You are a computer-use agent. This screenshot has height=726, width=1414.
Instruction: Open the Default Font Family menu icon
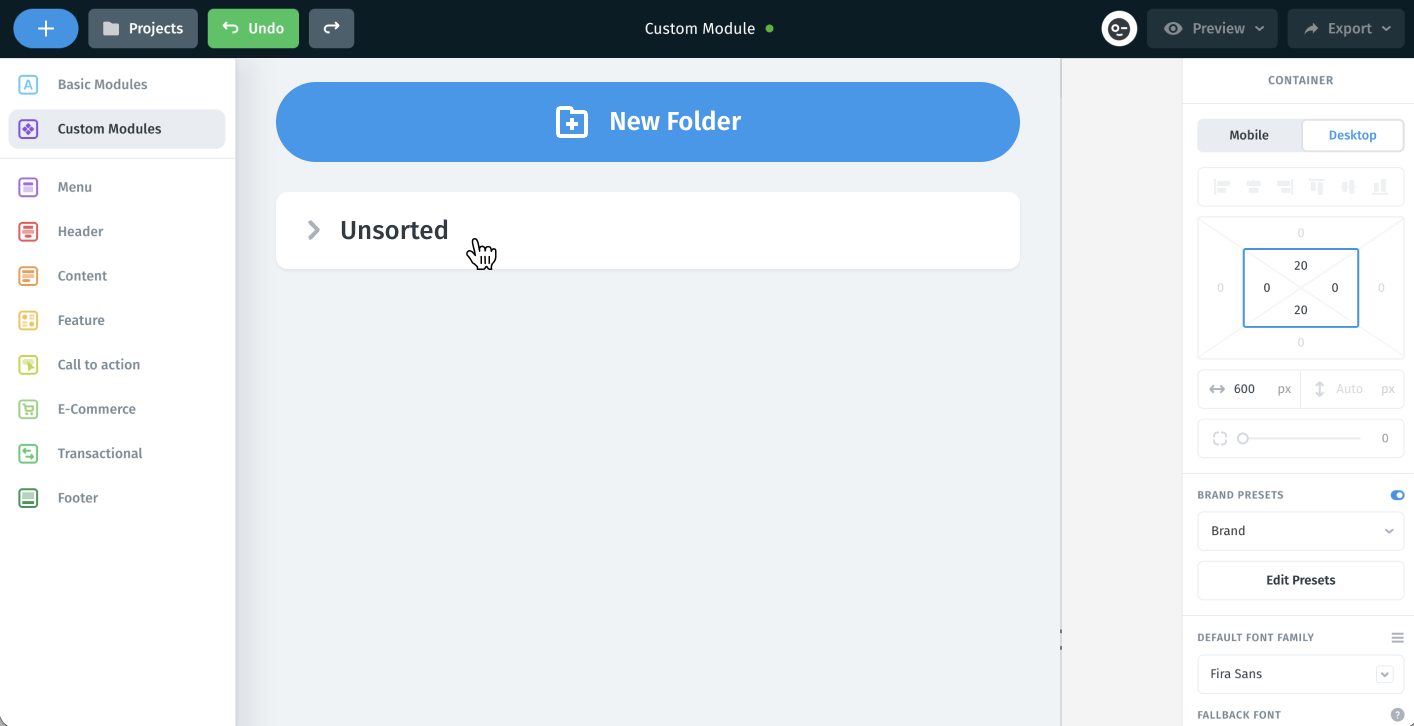point(1397,637)
